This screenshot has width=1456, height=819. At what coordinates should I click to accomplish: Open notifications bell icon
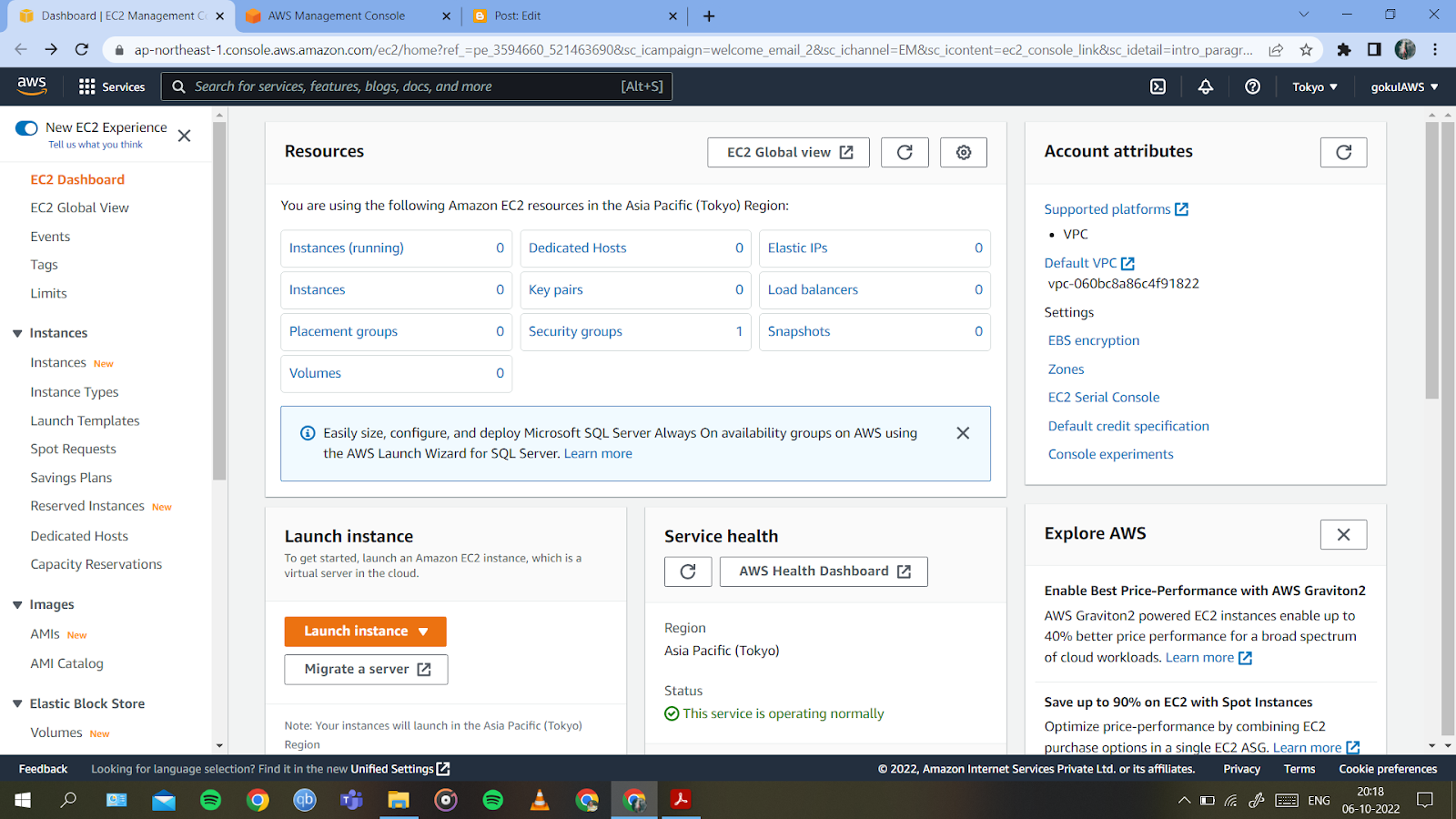(x=1206, y=86)
